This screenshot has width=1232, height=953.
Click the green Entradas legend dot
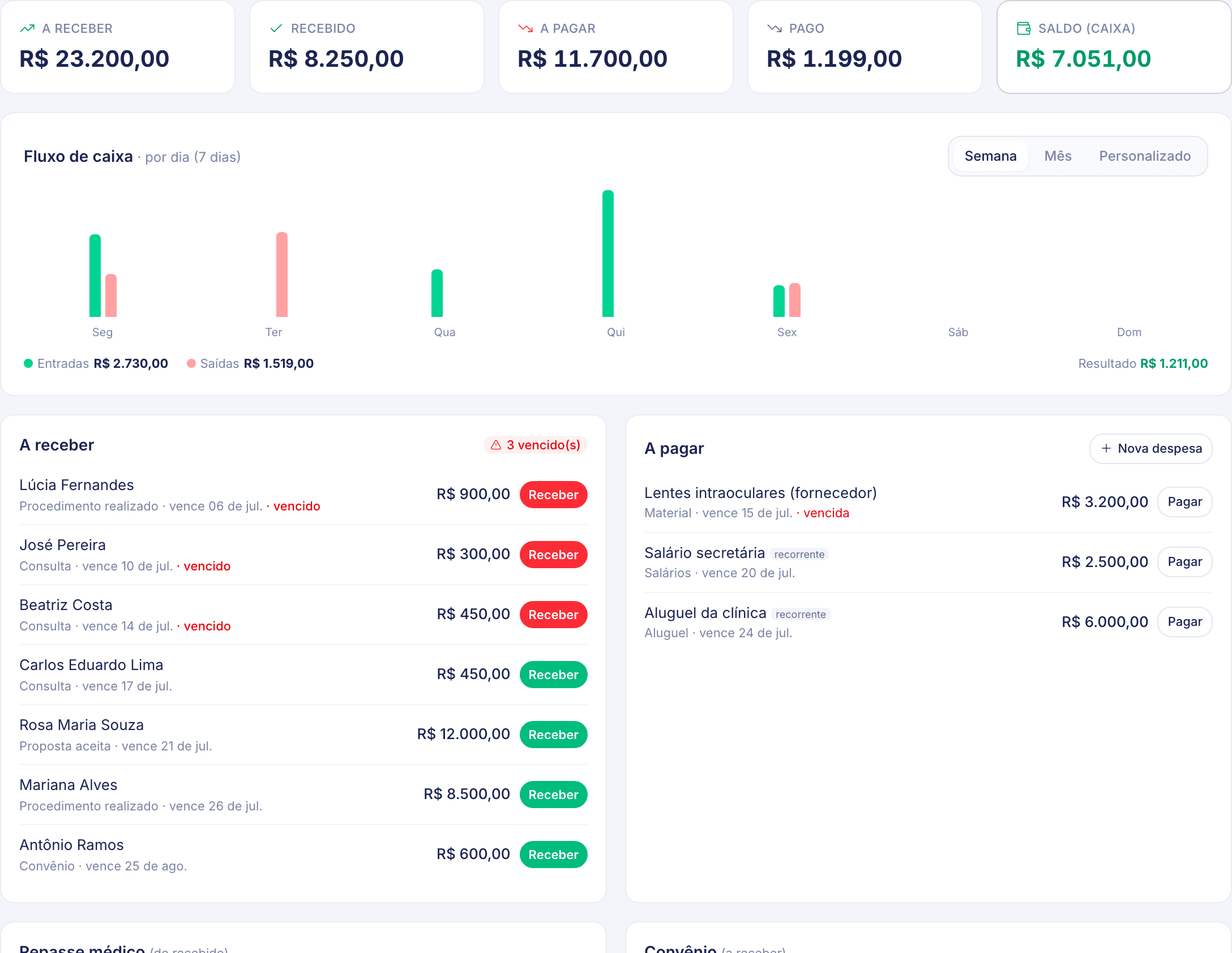tap(28, 363)
